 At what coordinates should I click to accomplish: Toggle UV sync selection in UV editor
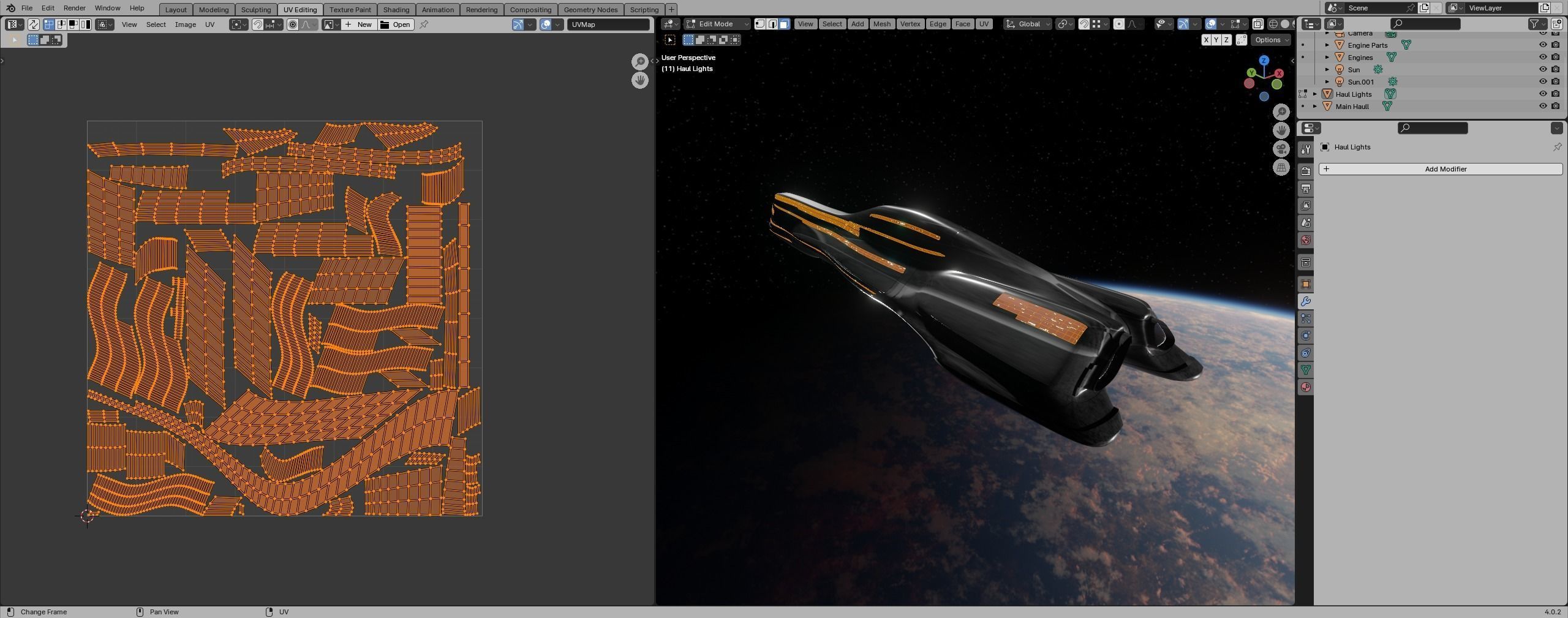coord(34,24)
